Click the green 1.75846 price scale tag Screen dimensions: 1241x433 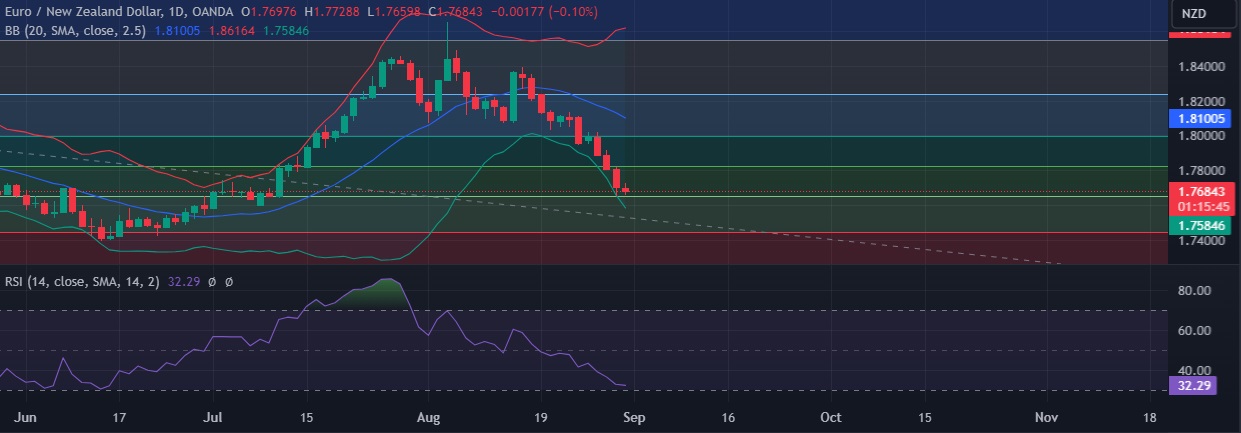(x=1200, y=226)
